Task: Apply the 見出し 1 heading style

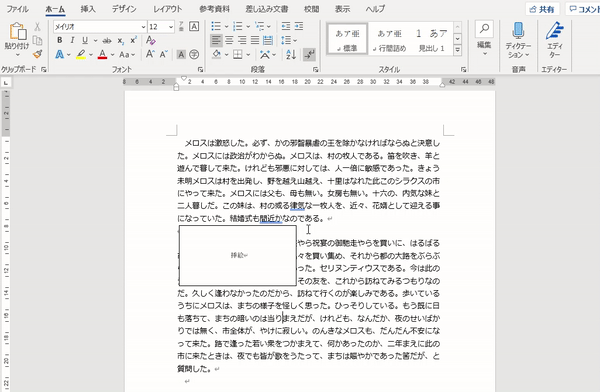Action: pyautogui.click(x=431, y=38)
